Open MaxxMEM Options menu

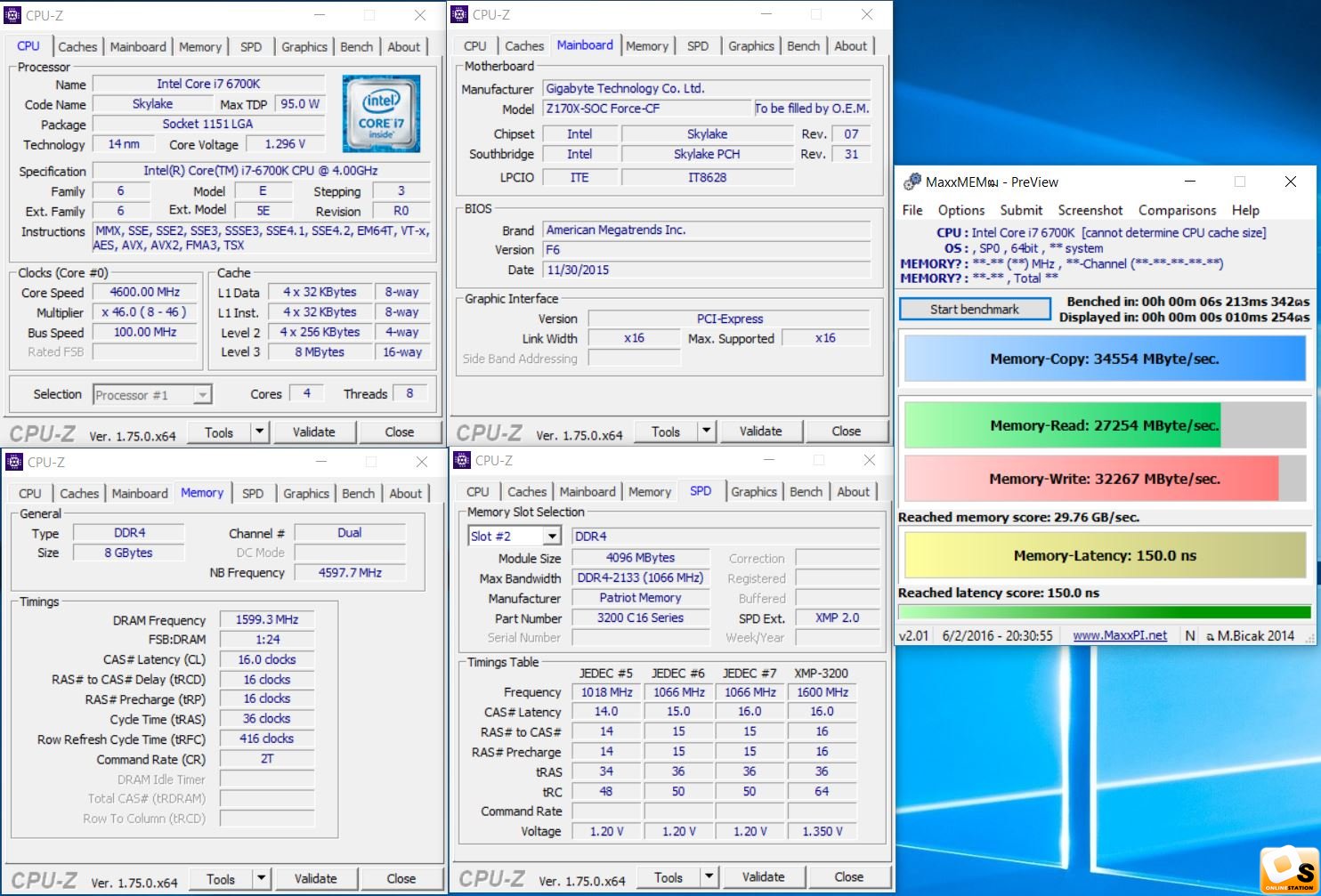(961, 211)
